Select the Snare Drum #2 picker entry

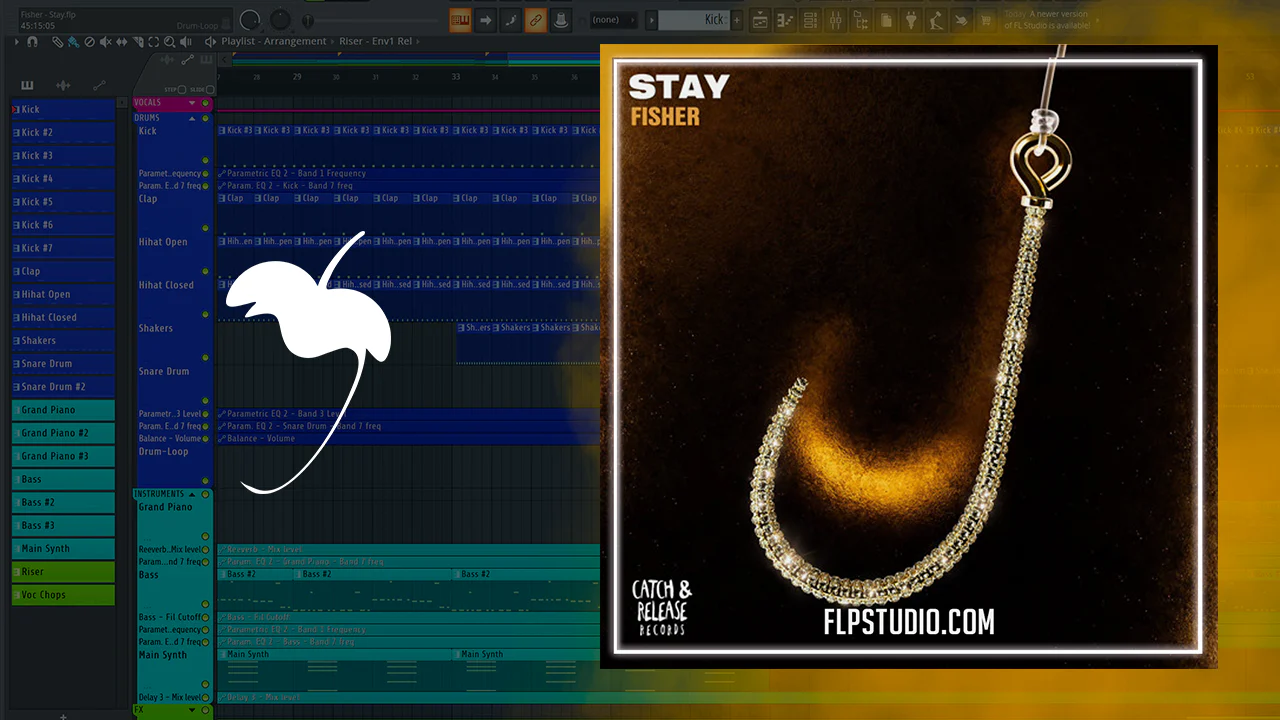[64, 387]
